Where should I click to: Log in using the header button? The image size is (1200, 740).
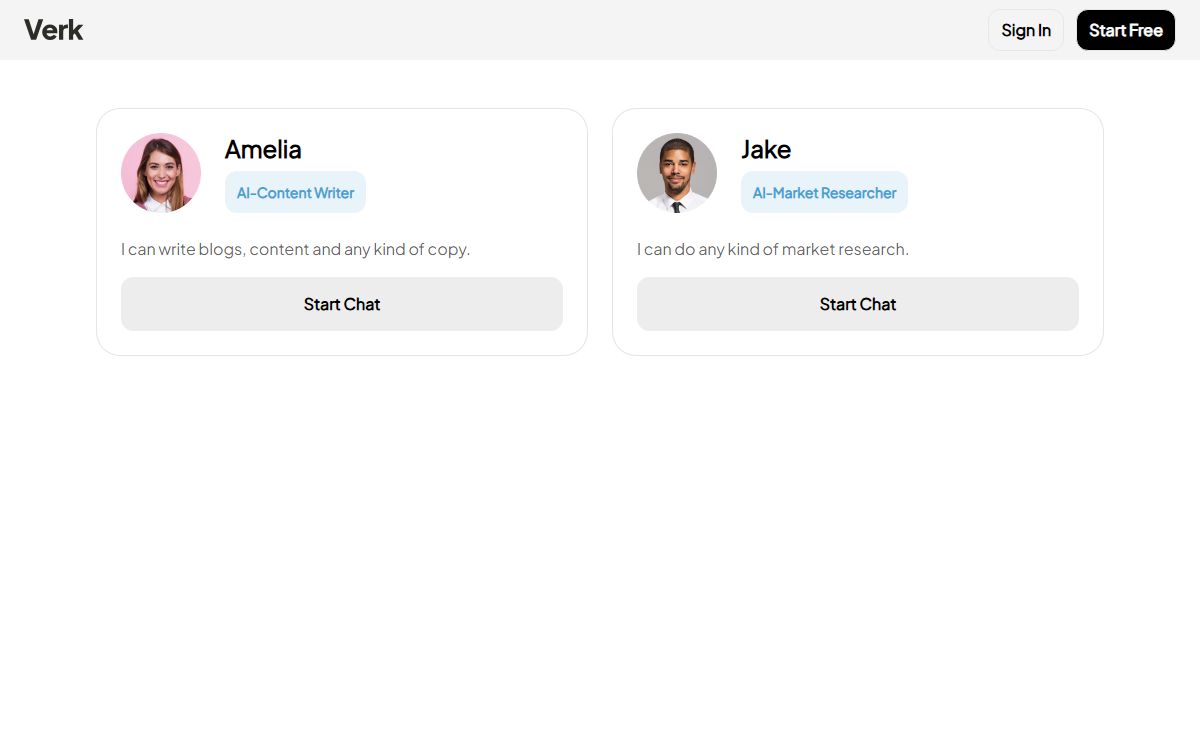1026,30
